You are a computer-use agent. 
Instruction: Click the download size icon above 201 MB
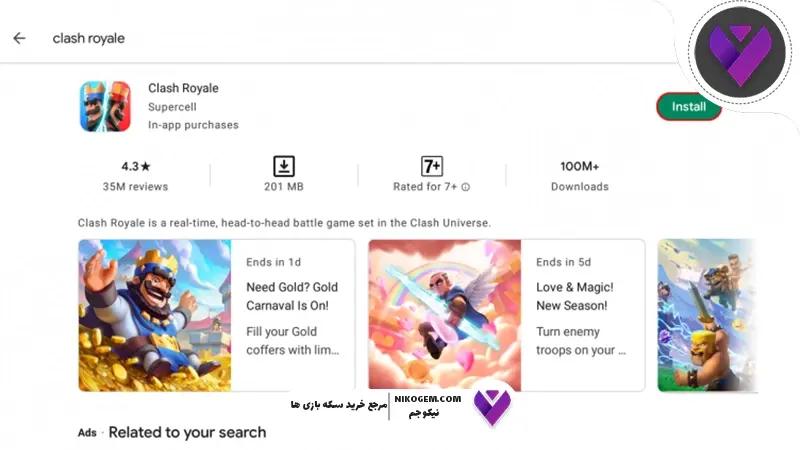tap(284, 166)
